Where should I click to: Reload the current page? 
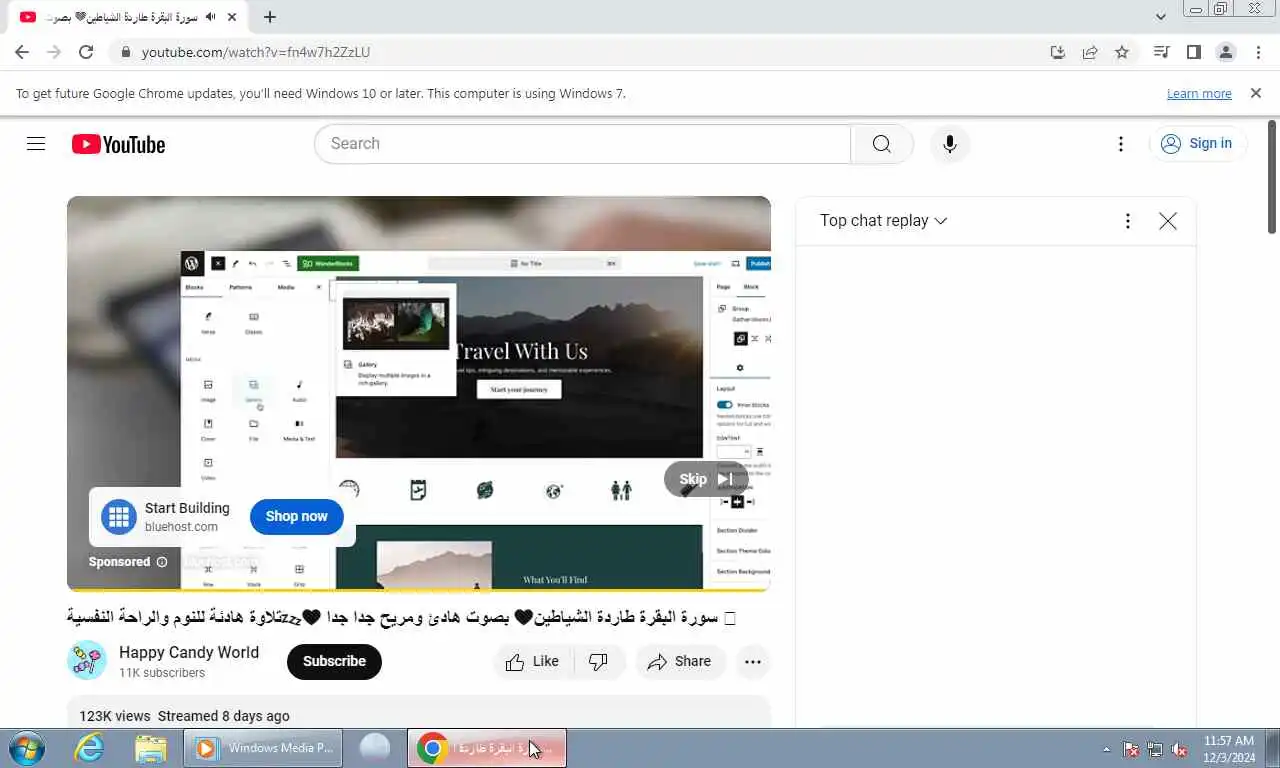point(86,52)
